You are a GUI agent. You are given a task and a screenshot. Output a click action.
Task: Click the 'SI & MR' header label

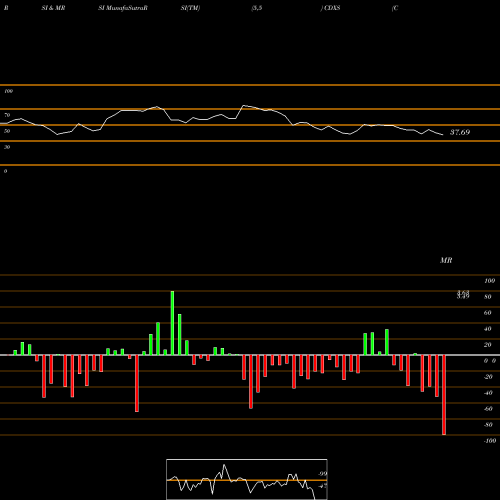53,8
